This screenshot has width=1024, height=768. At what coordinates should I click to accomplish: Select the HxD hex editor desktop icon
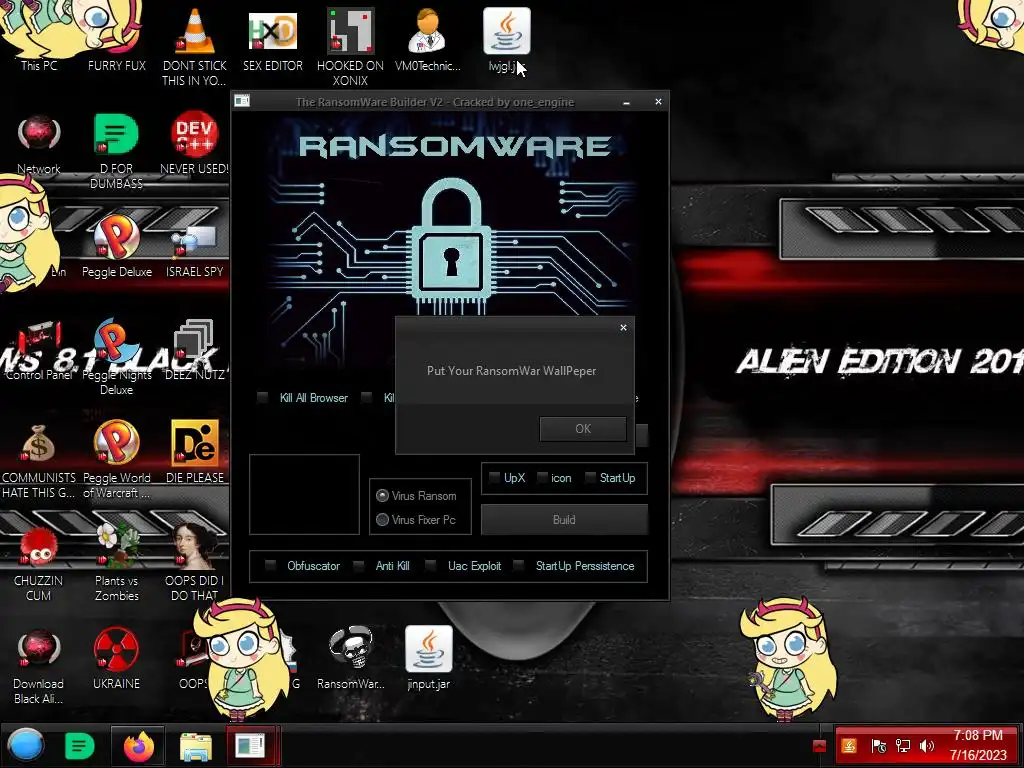pos(273,31)
